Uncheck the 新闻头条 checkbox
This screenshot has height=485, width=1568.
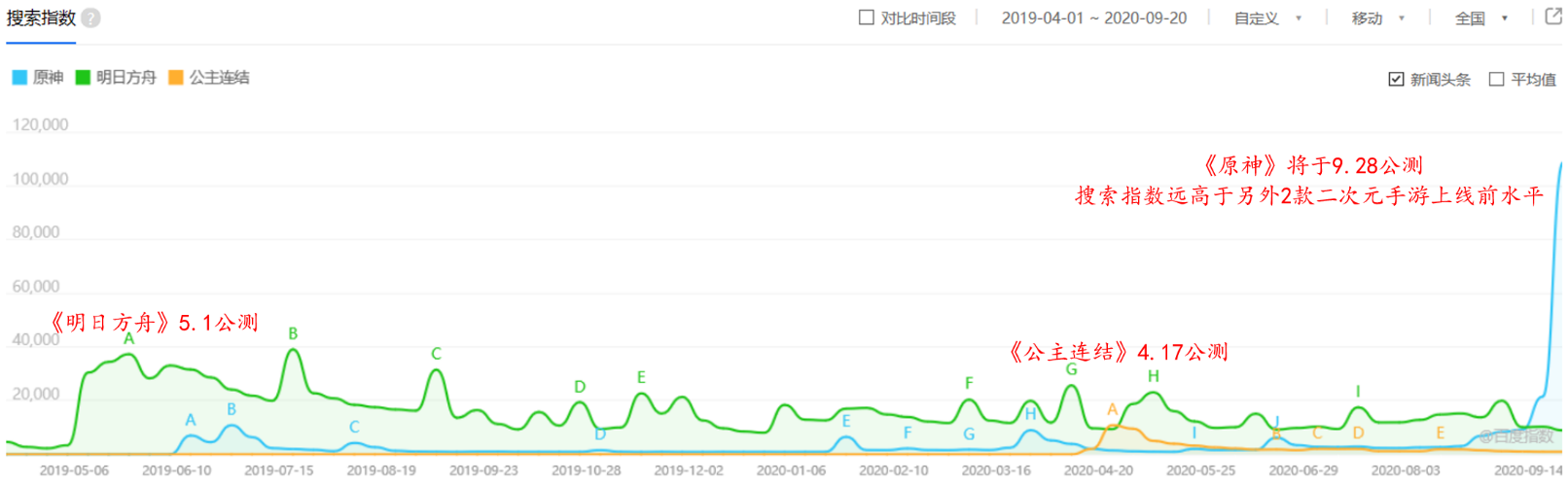pos(1397,80)
